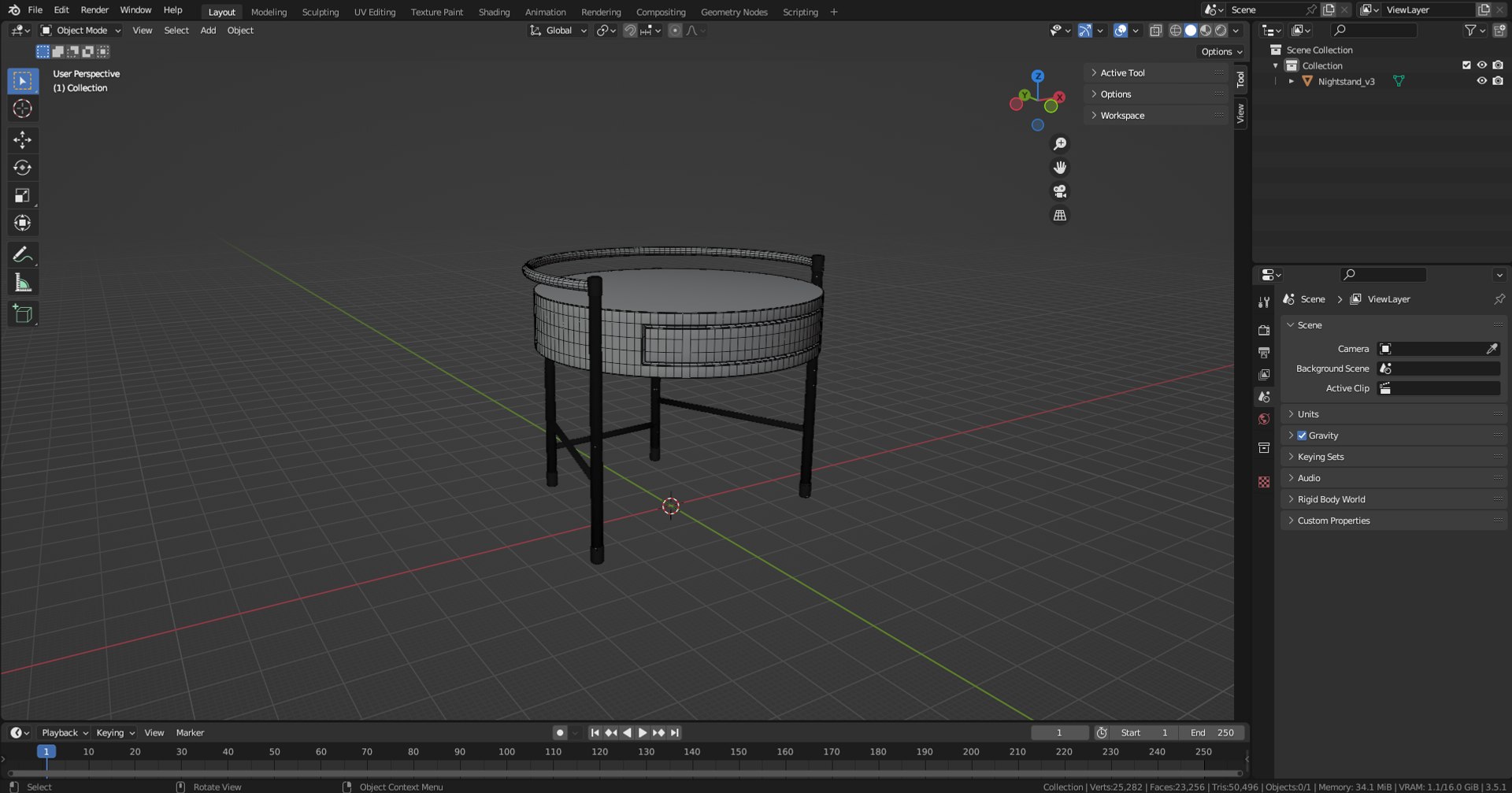Switch to the UV Editing workspace tab
1512x793 pixels.
pos(375,12)
